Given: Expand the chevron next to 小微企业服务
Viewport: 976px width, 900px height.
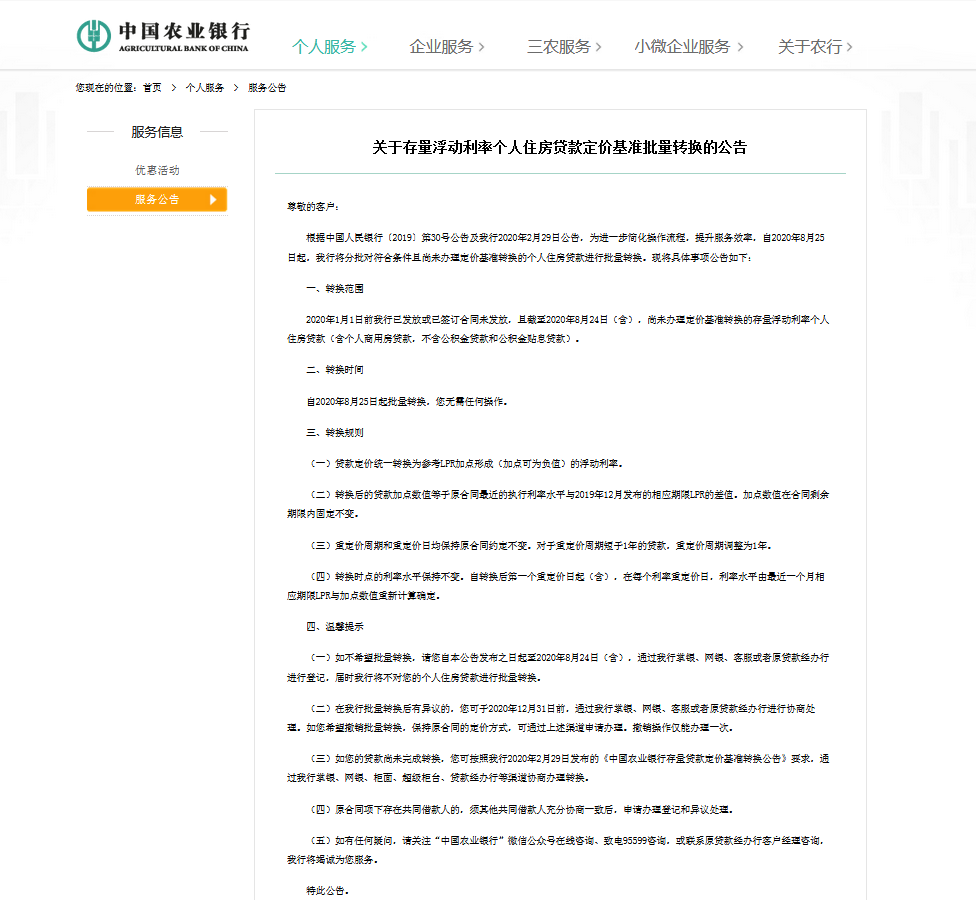Looking at the screenshot, I should 740,45.
